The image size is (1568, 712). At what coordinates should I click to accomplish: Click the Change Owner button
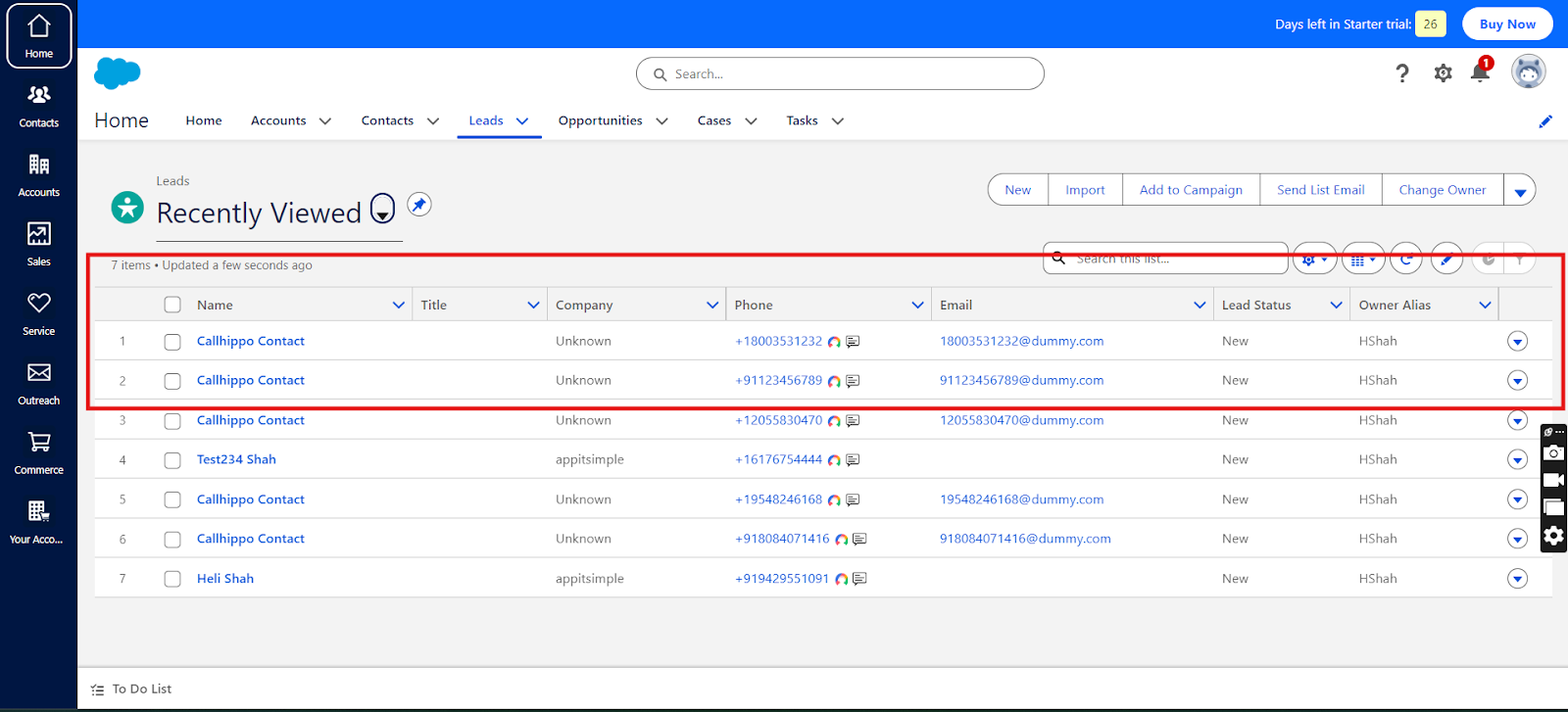1443,190
